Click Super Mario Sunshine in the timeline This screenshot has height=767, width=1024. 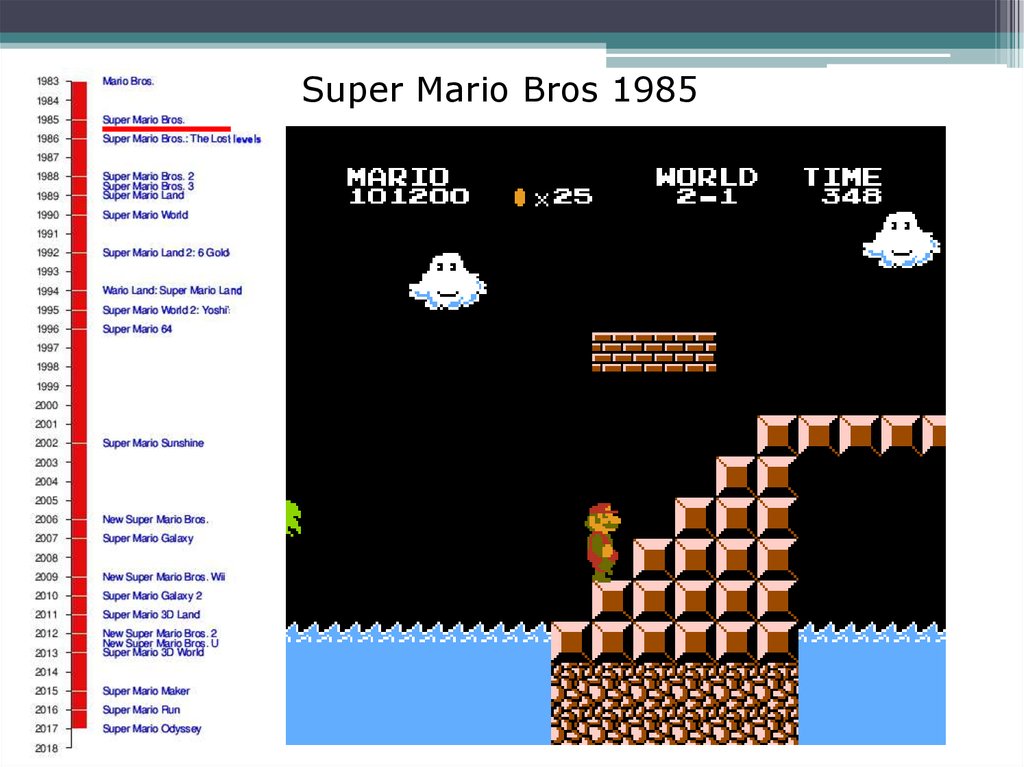pos(153,443)
